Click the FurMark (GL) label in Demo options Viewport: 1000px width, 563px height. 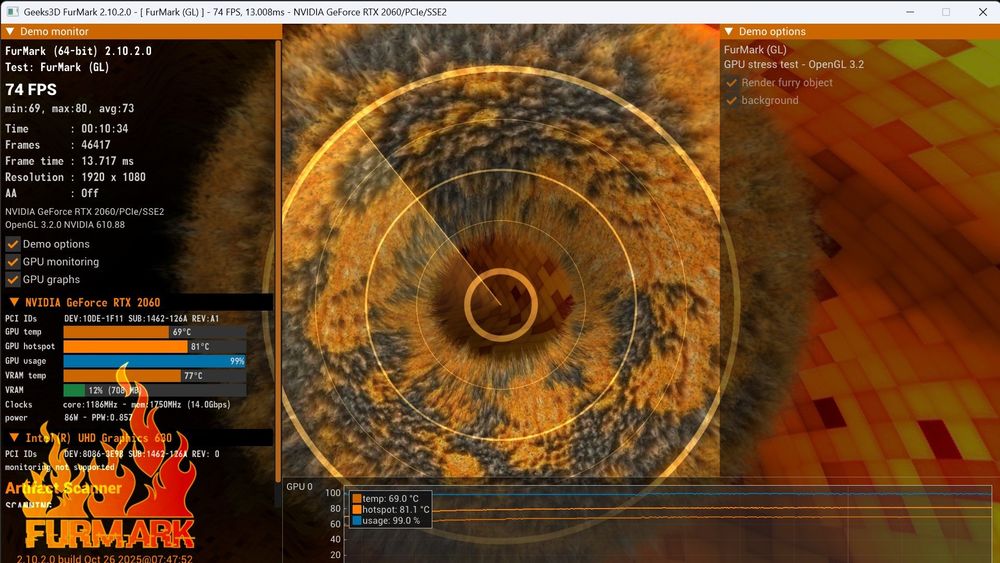(x=755, y=49)
